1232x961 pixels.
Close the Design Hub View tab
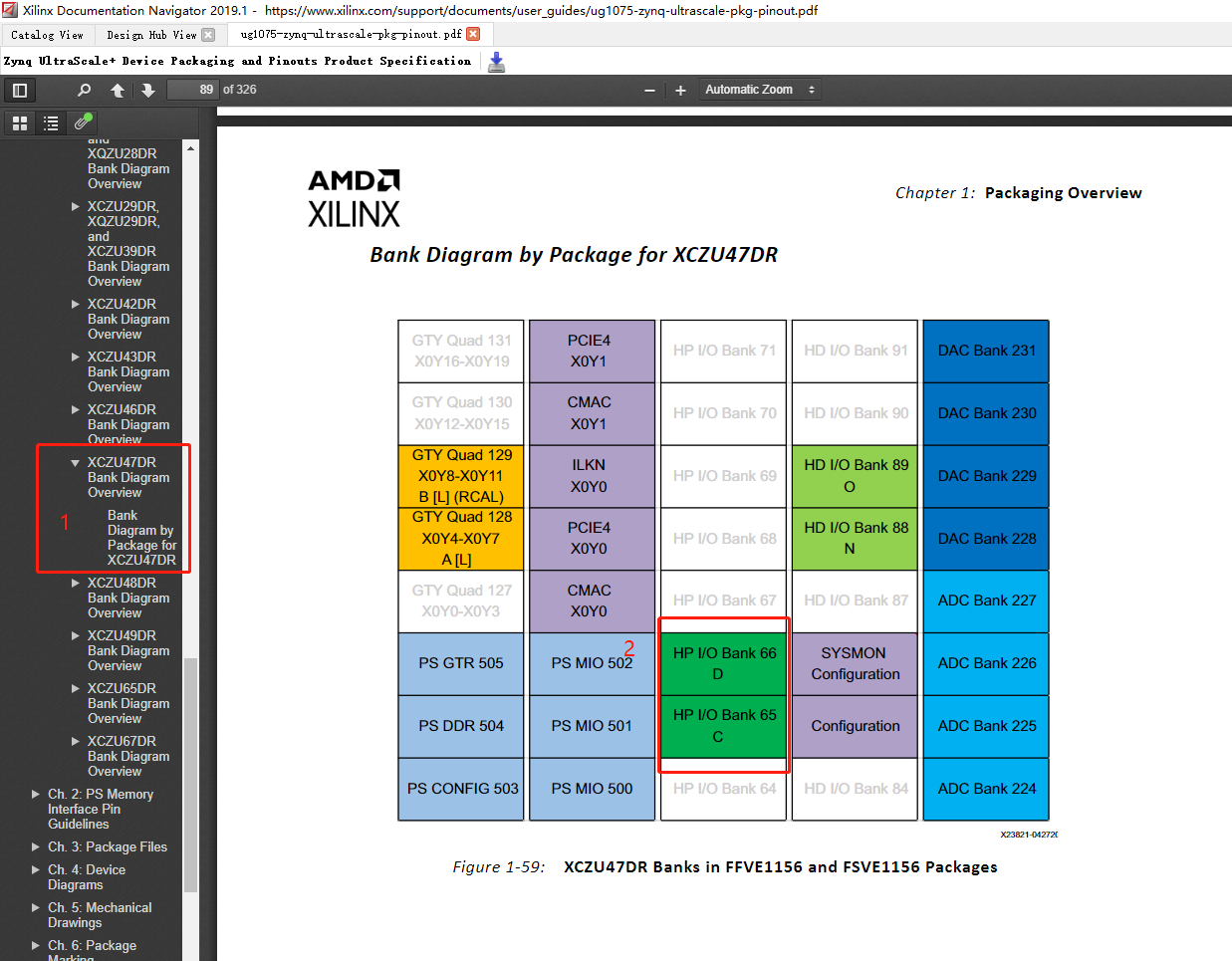pyautogui.click(x=208, y=35)
